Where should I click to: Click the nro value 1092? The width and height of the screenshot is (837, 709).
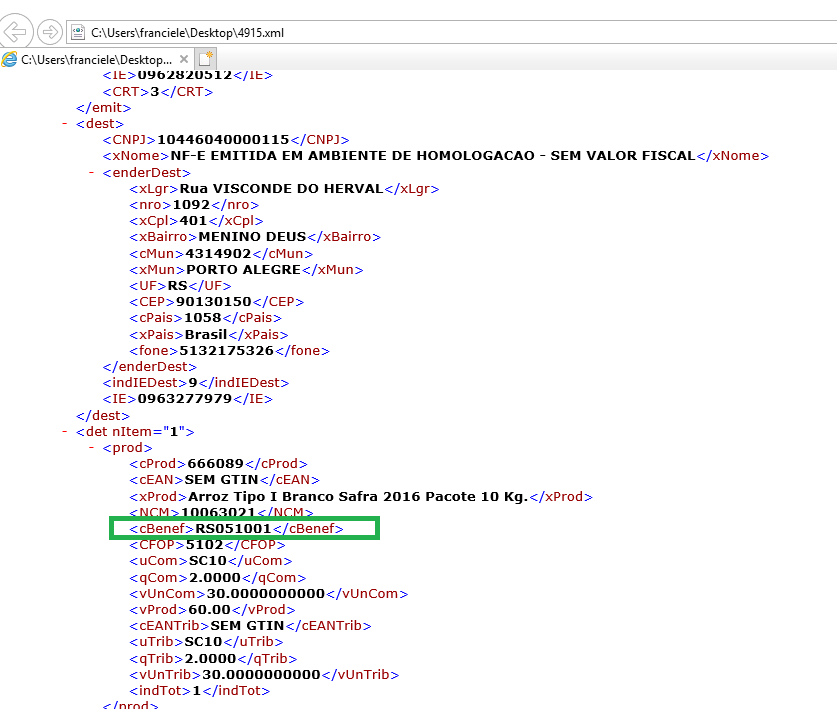click(191, 205)
